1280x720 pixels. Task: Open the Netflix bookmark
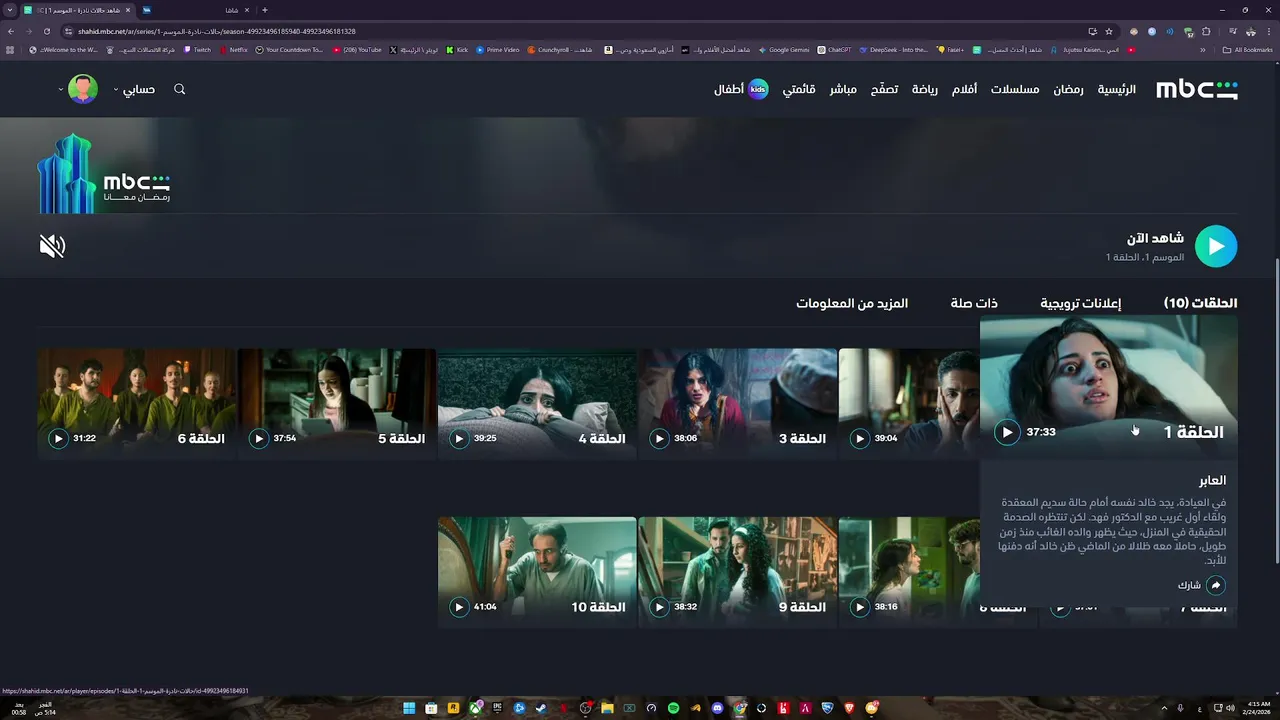(x=233, y=50)
